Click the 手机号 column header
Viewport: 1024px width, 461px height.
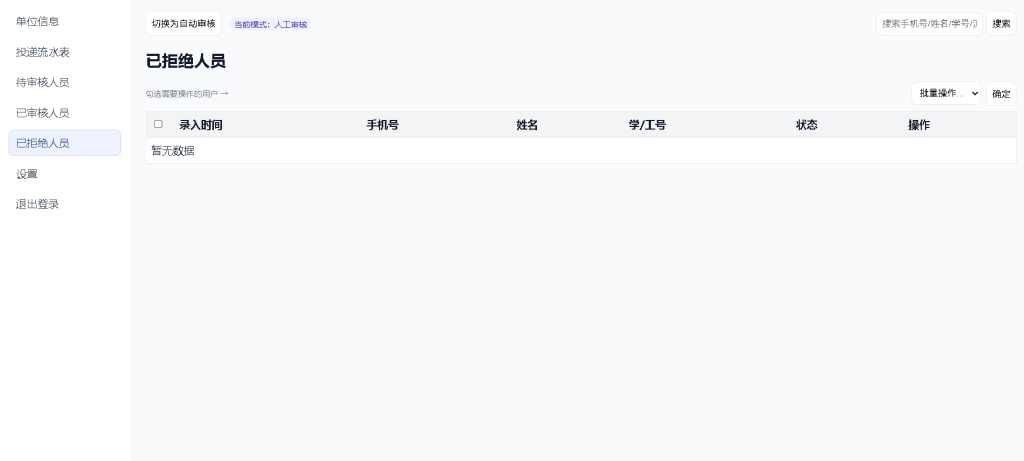382,125
